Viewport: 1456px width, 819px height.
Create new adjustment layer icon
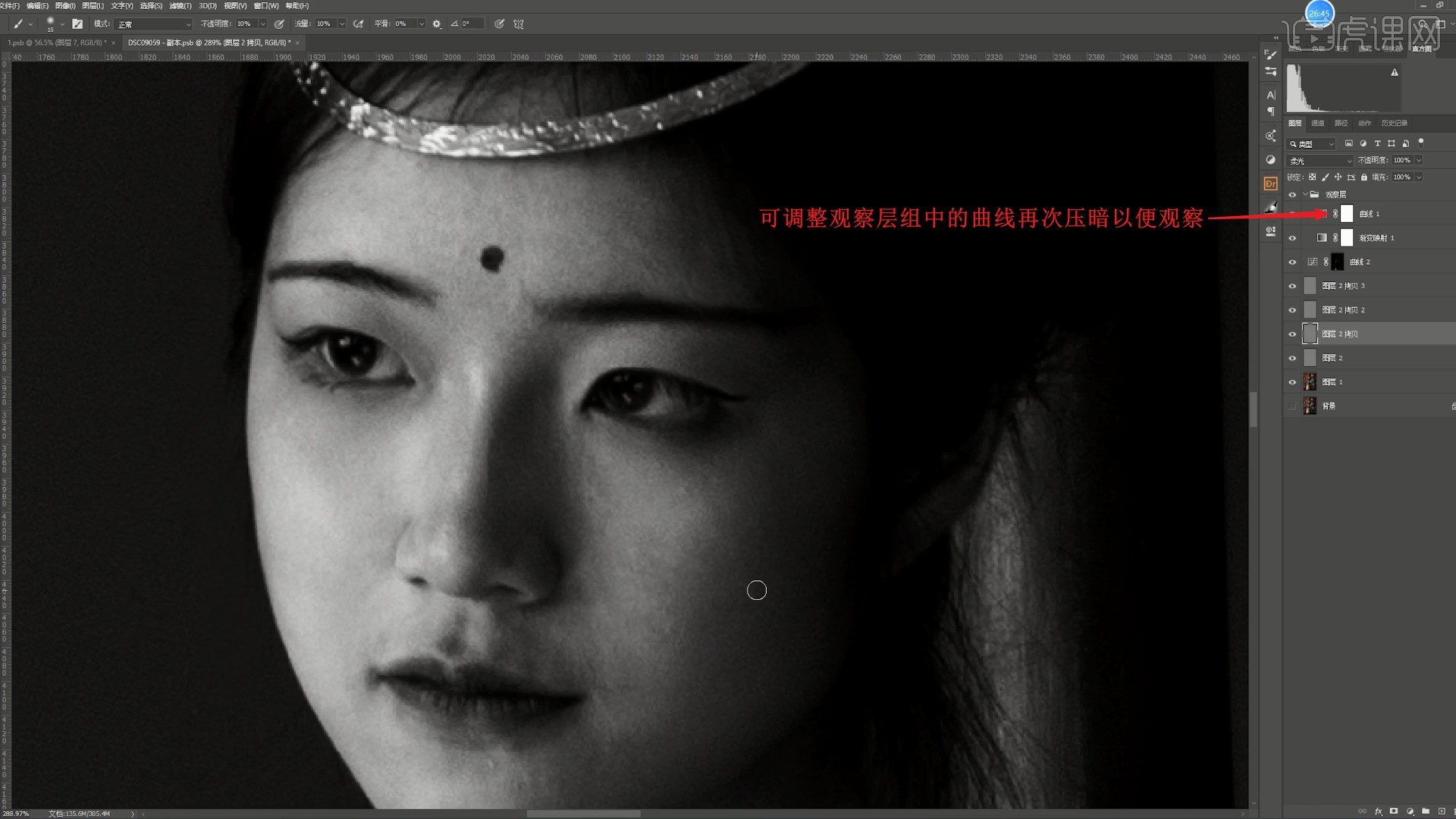(1410, 811)
